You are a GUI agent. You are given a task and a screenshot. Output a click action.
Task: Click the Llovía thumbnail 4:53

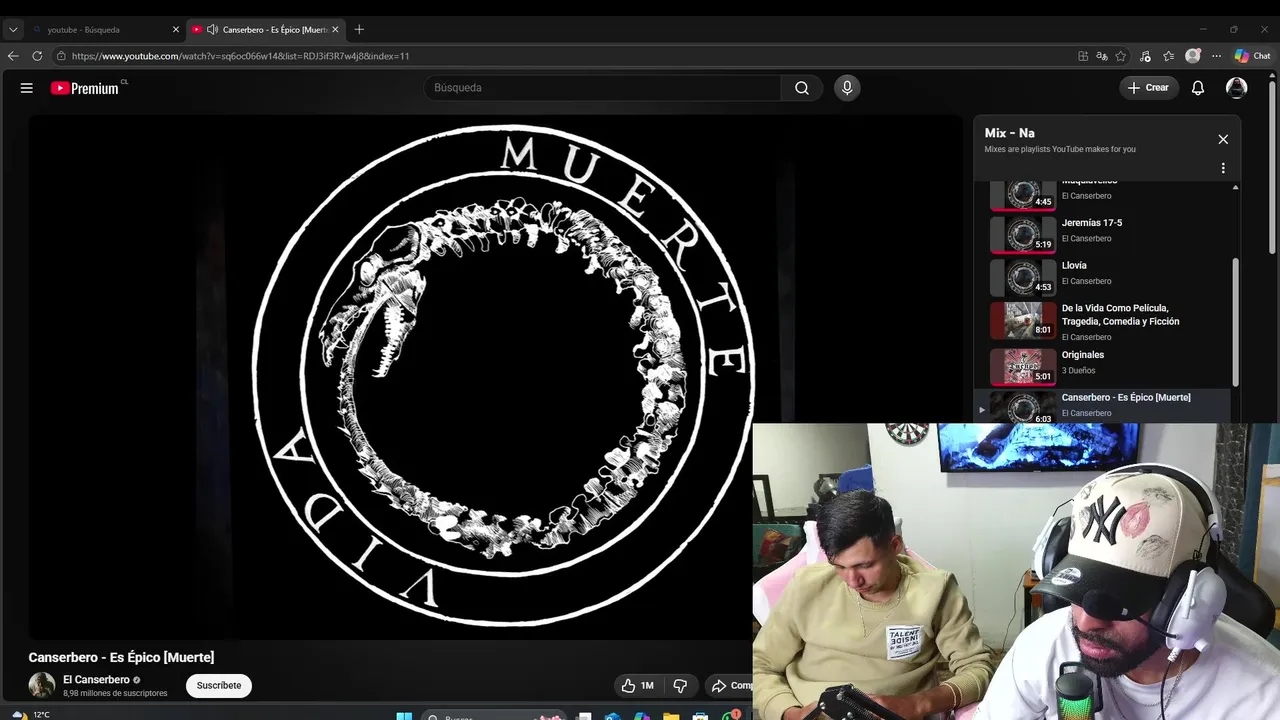[1023, 278]
